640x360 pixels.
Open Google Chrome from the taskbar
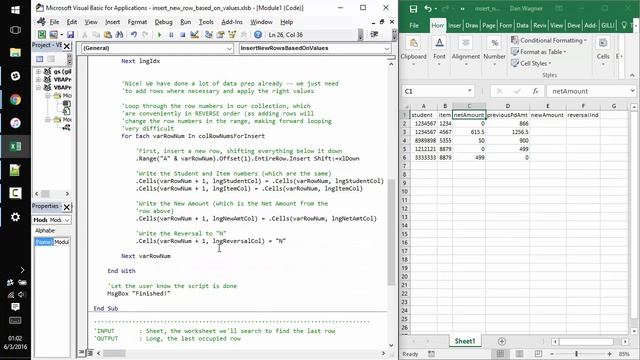[16, 100]
